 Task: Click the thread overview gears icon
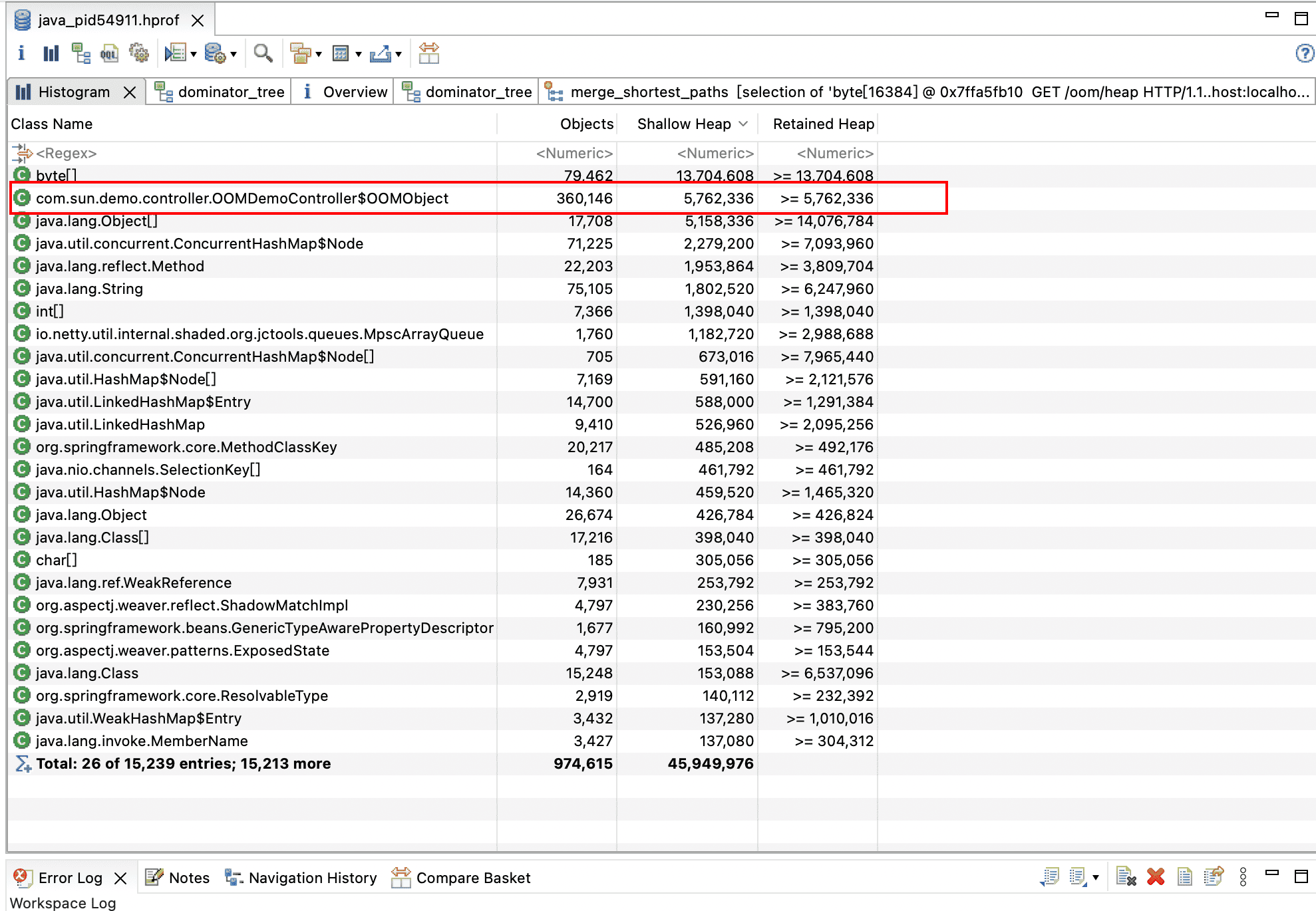139,53
